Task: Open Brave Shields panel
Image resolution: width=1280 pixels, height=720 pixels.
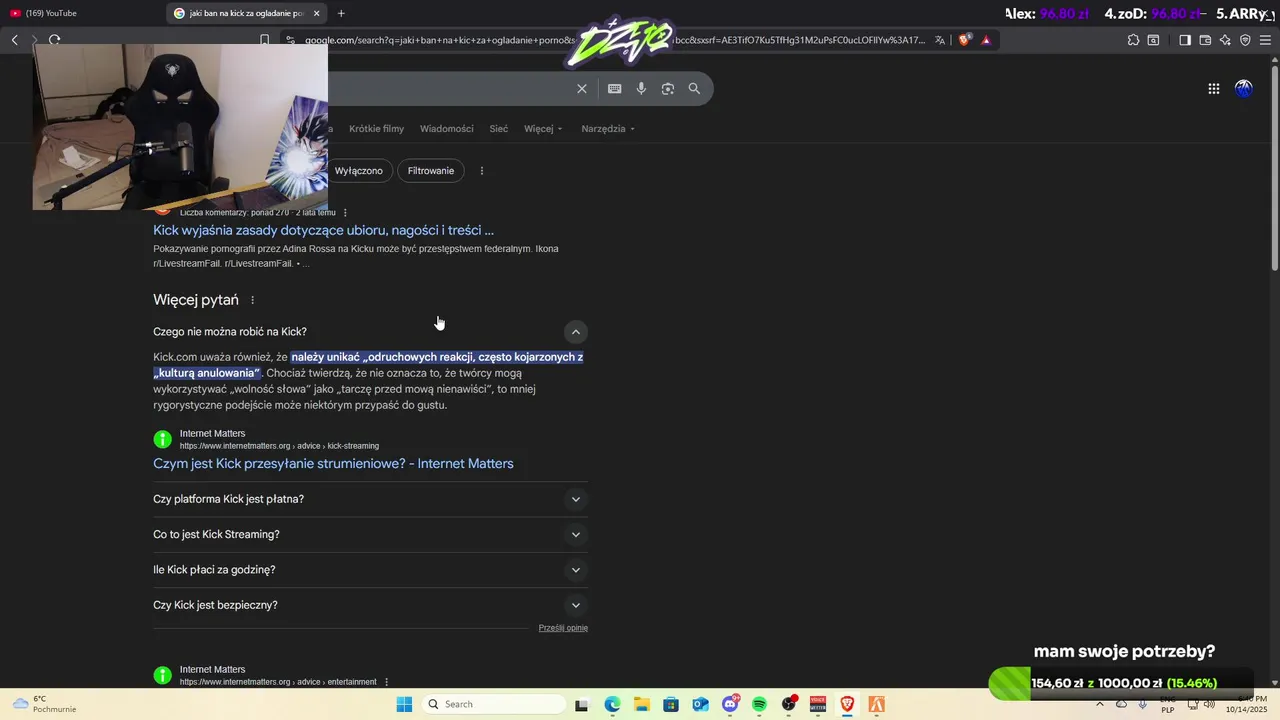Action: [964, 40]
